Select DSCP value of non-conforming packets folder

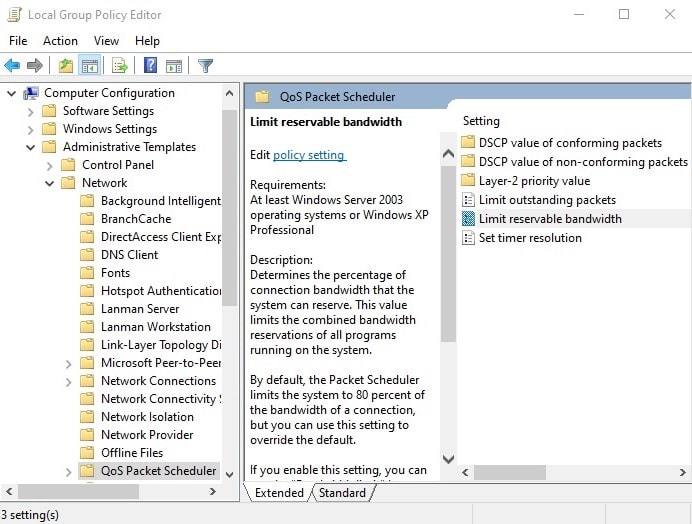pos(583,162)
